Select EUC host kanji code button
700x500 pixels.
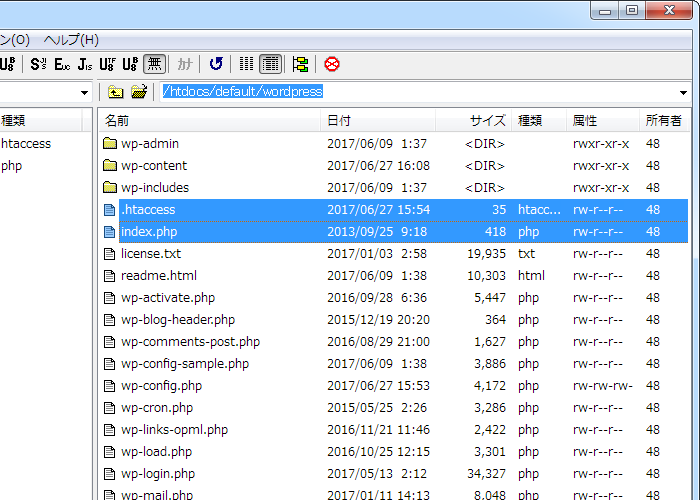tap(62, 64)
